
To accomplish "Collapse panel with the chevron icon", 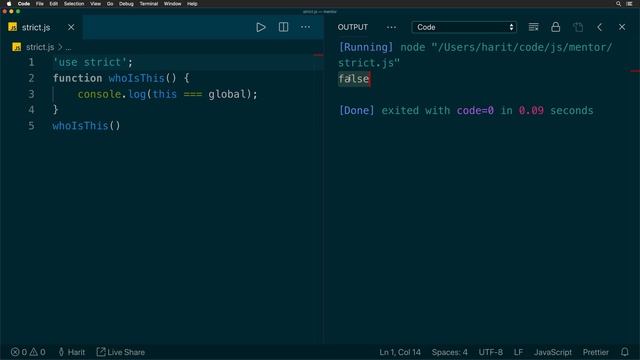I will tap(600, 27).
